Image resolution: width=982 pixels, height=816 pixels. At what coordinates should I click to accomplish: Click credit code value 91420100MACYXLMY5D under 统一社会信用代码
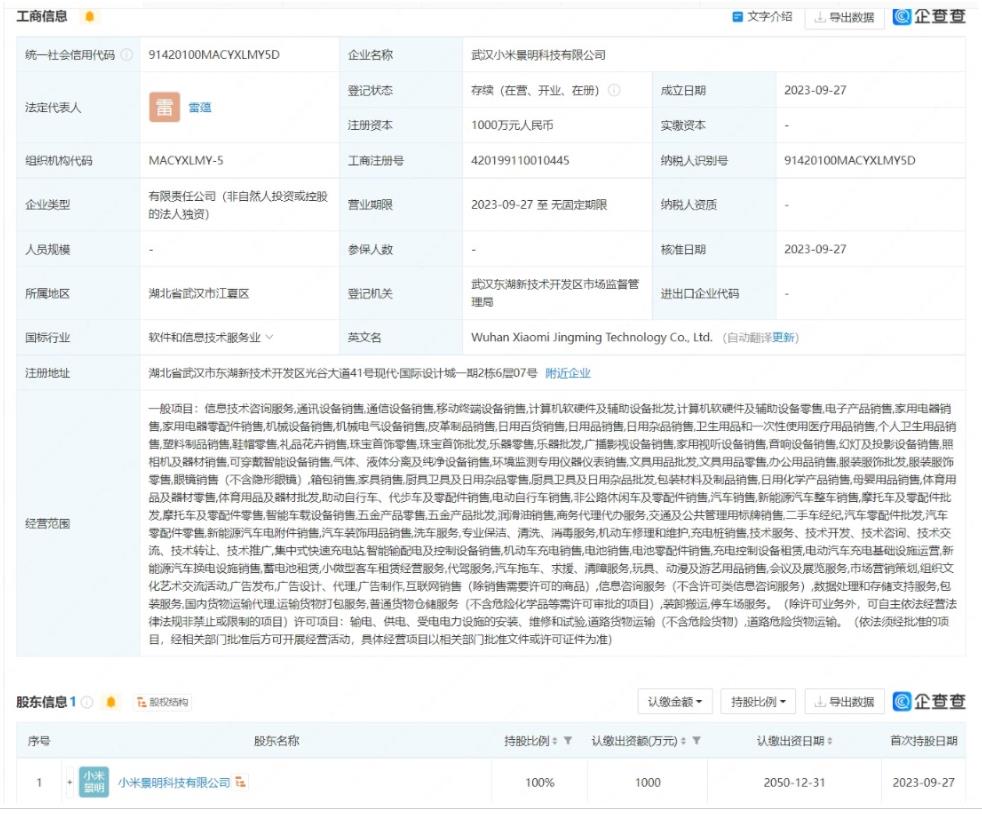(x=214, y=54)
